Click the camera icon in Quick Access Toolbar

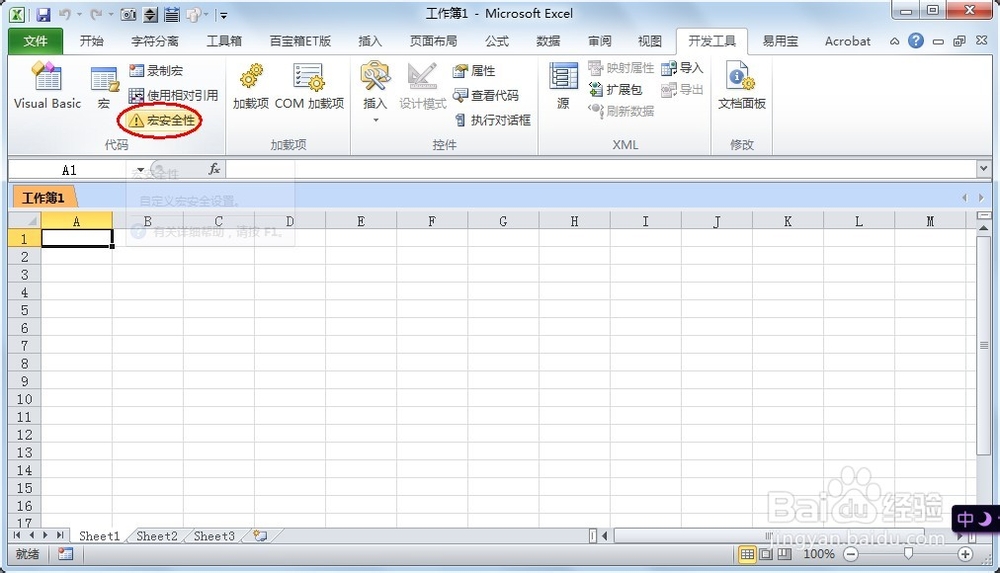tap(128, 14)
